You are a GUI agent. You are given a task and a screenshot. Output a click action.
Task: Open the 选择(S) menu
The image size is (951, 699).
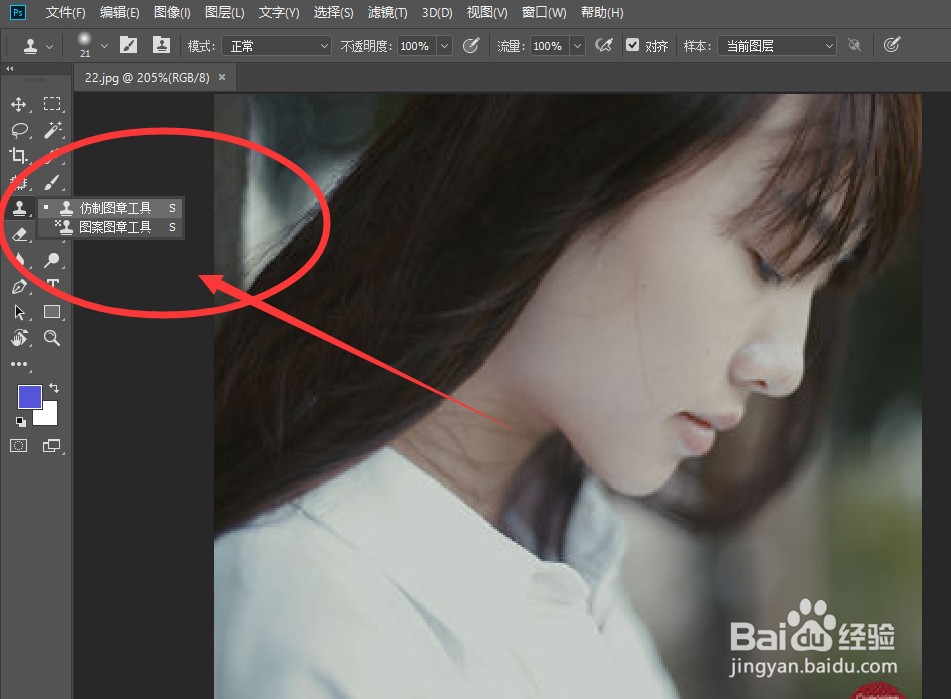coord(333,13)
